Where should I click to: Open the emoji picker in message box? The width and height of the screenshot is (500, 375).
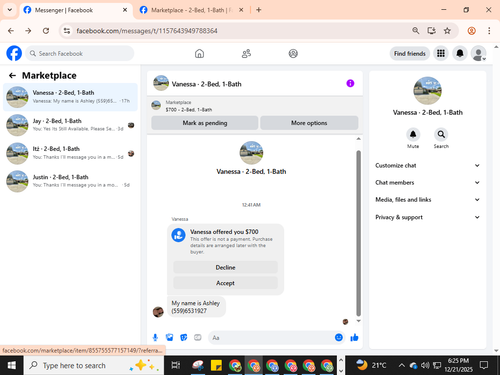339,338
